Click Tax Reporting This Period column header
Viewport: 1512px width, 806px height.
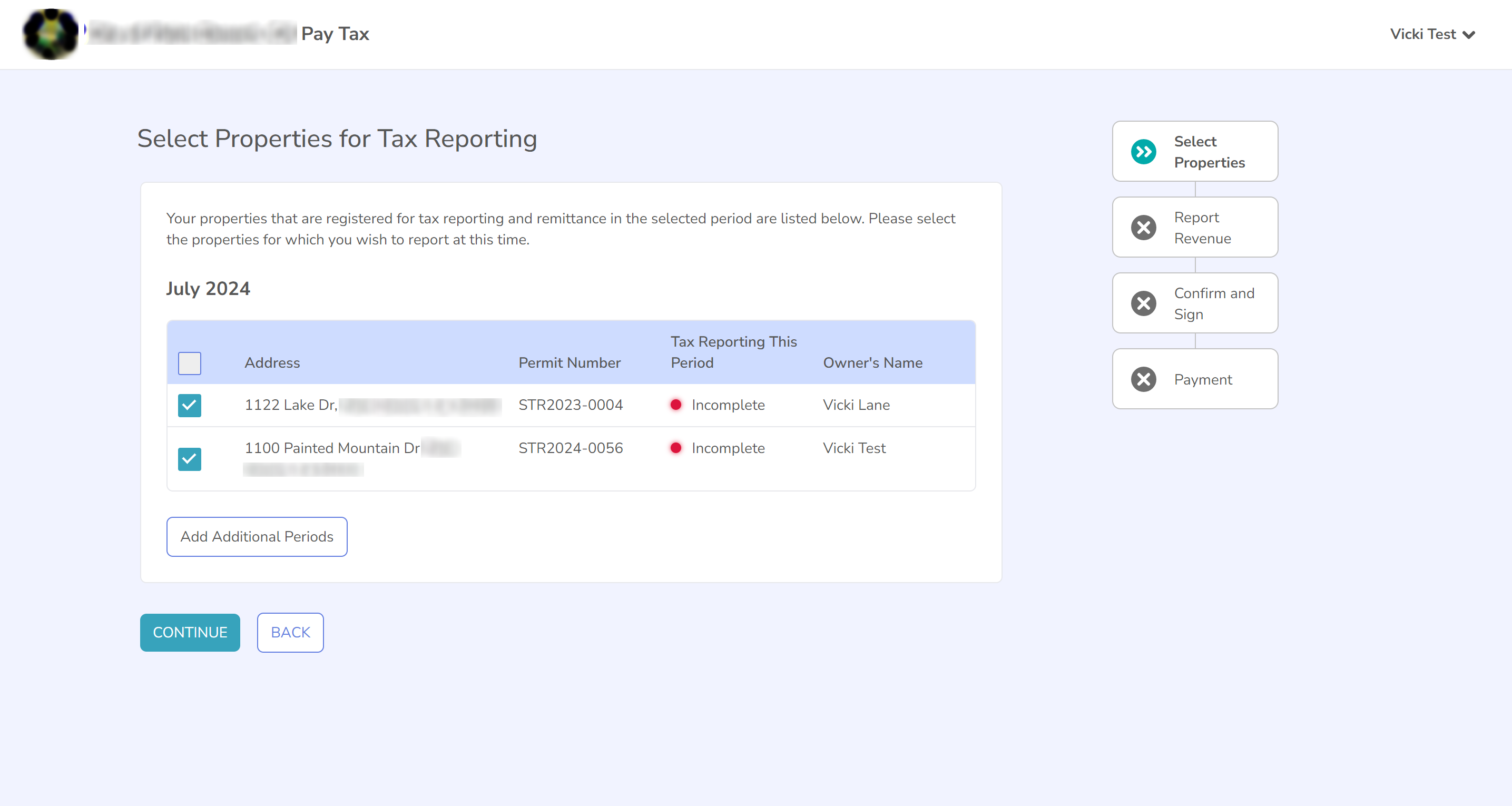coord(734,352)
